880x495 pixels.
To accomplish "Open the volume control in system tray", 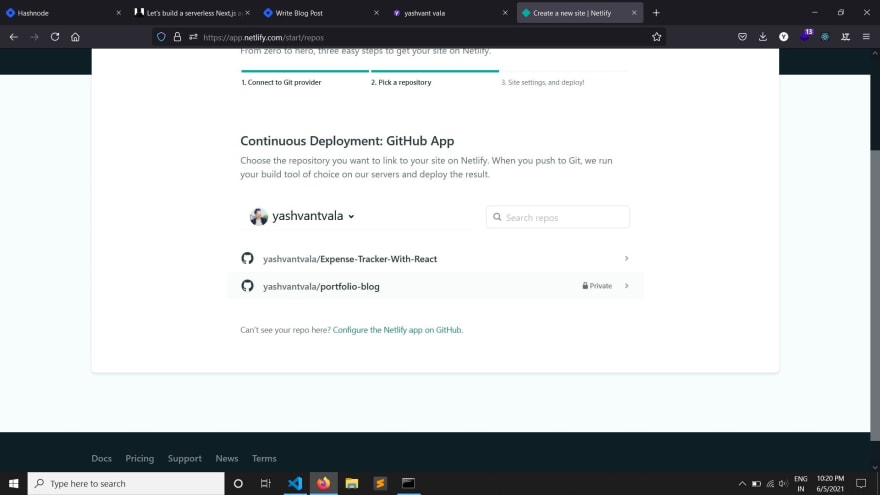I will coord(783,483).
